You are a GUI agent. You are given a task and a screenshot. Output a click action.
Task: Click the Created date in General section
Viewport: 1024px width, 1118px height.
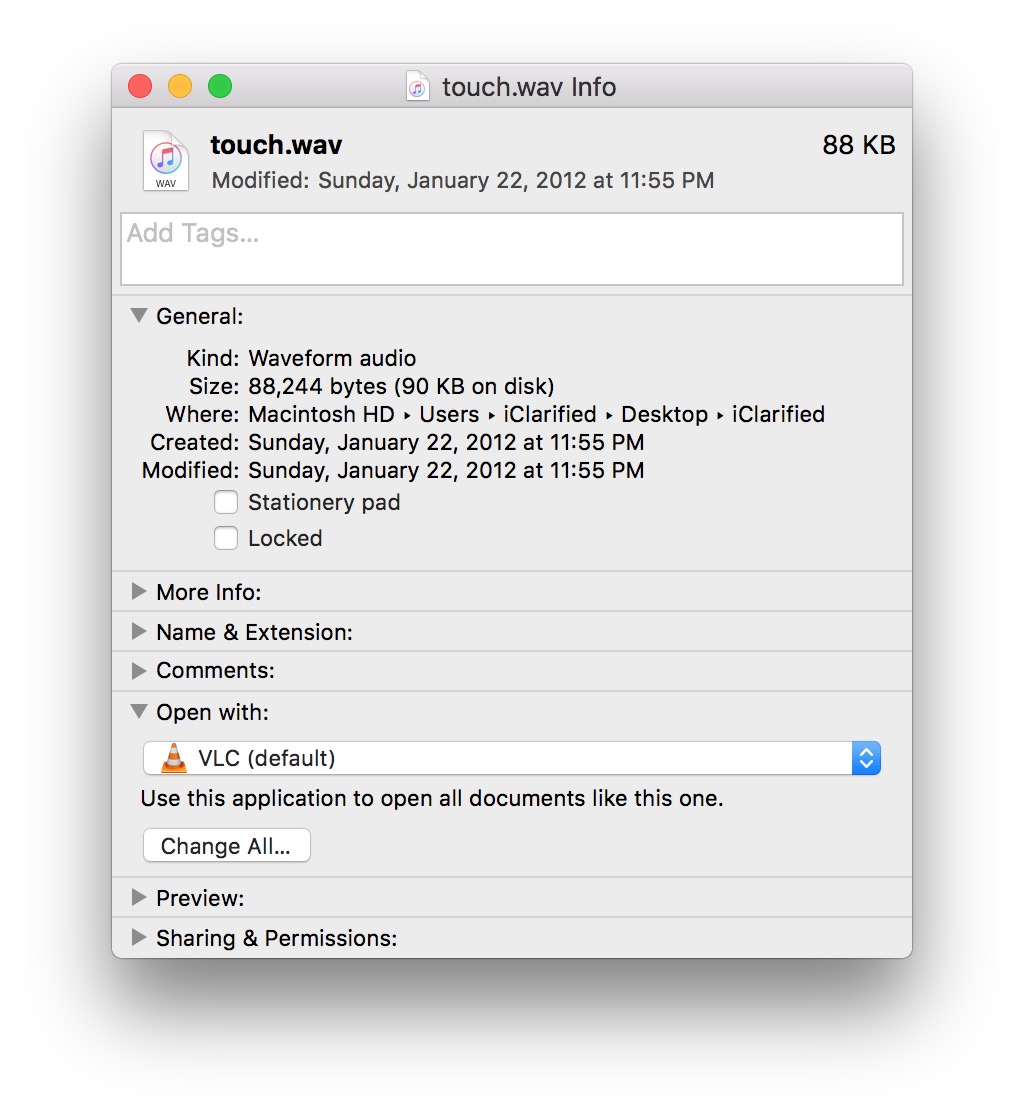click(x=446, y=442)
